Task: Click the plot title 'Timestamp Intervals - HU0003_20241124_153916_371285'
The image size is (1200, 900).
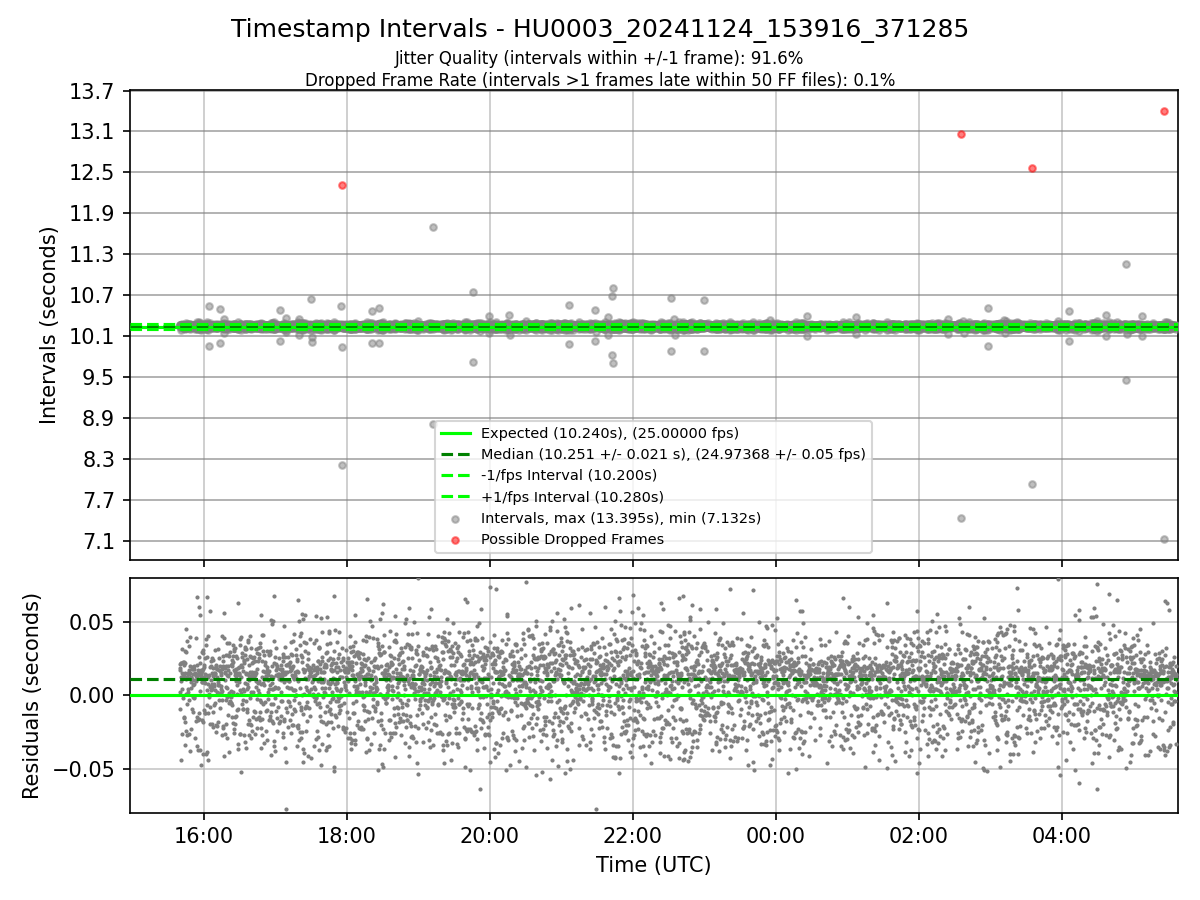Action: (x=600, y=29)
